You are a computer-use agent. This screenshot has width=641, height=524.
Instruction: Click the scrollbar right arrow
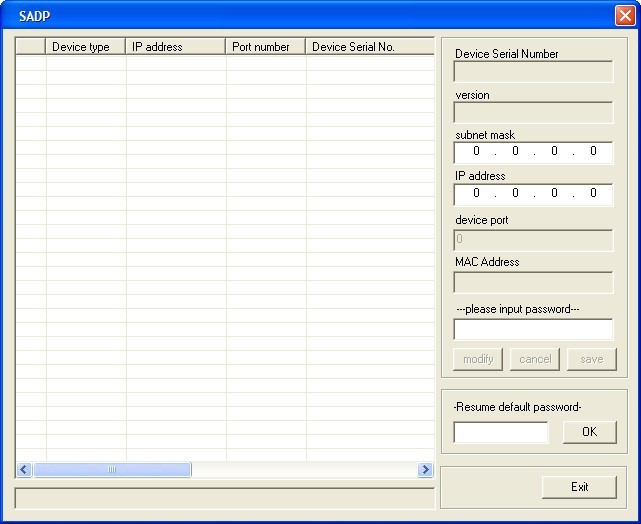click(x=425, y=470)
